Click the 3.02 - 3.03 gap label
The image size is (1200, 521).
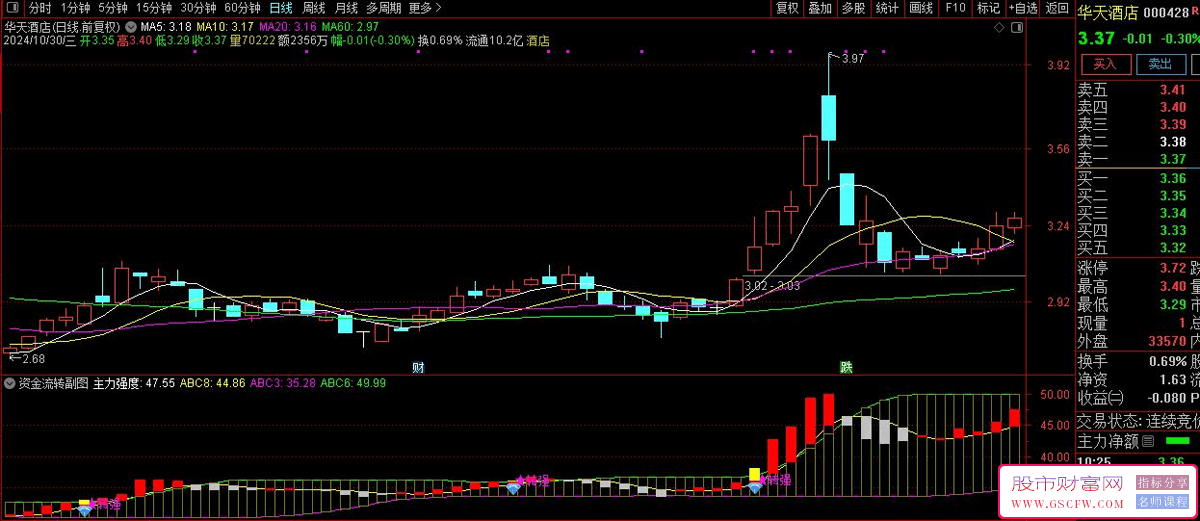pos(772,285)
